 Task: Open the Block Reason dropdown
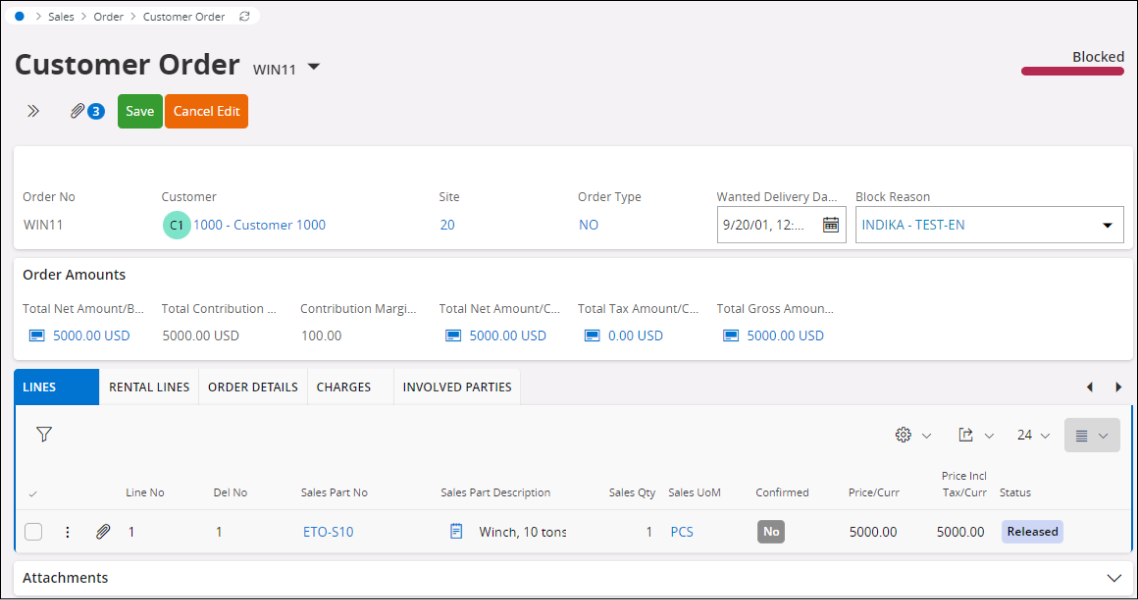click(1107, 225)
